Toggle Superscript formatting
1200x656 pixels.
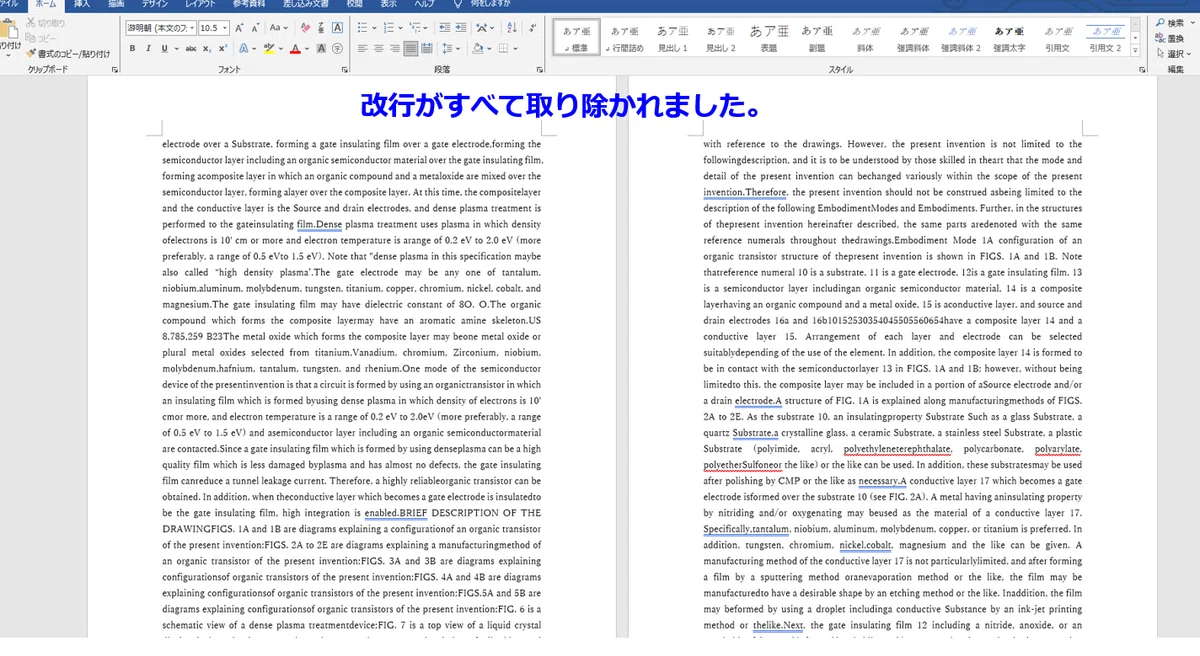tap(222, 48)
